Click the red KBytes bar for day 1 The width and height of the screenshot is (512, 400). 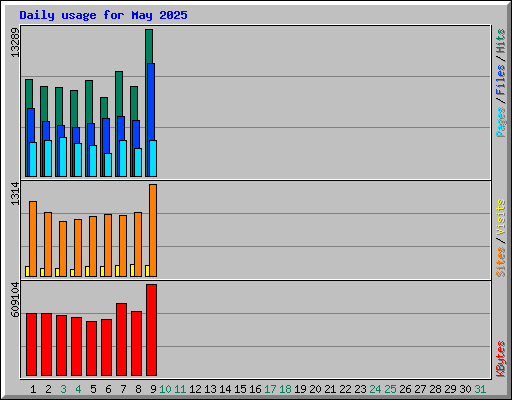31,345
